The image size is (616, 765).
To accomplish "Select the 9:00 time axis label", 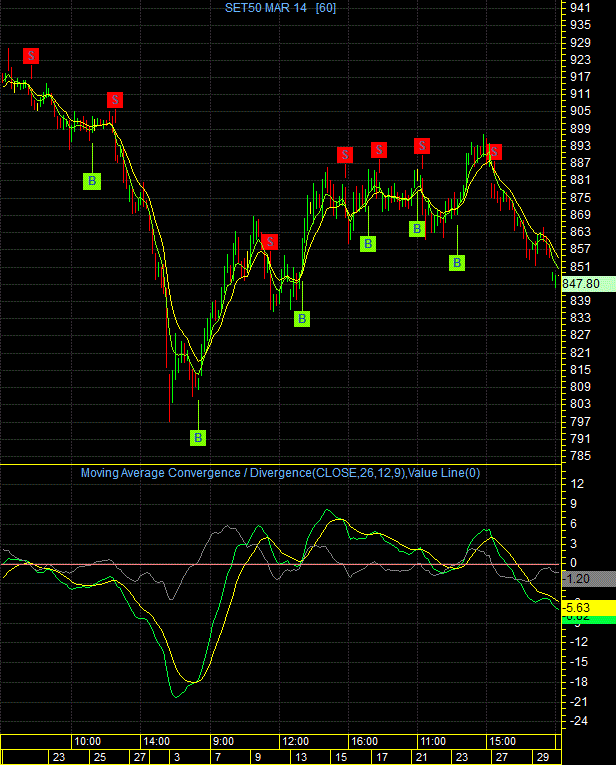I will coord(223,742).
